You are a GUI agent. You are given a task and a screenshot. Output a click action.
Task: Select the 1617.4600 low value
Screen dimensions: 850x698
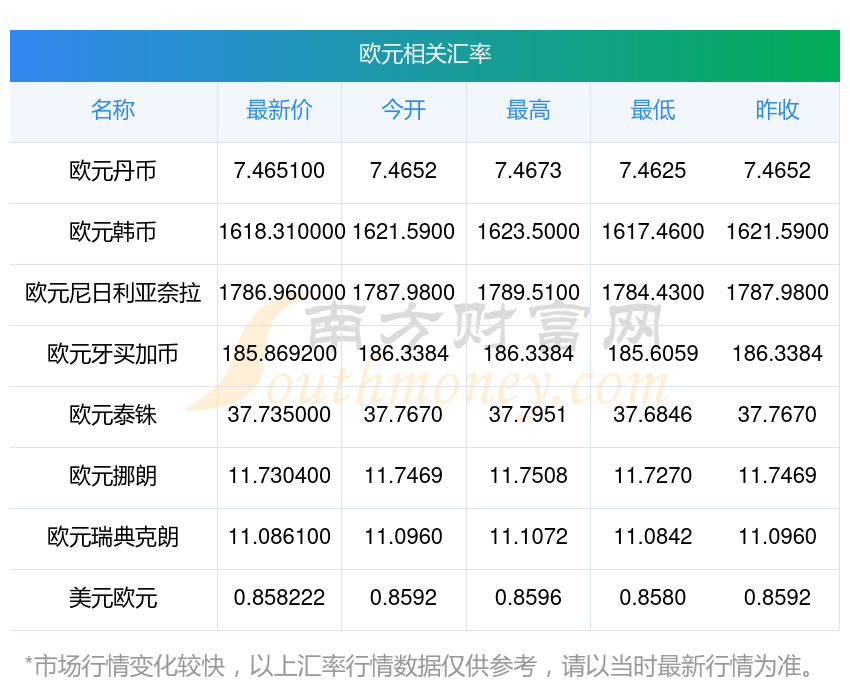[x=653, y=232]
